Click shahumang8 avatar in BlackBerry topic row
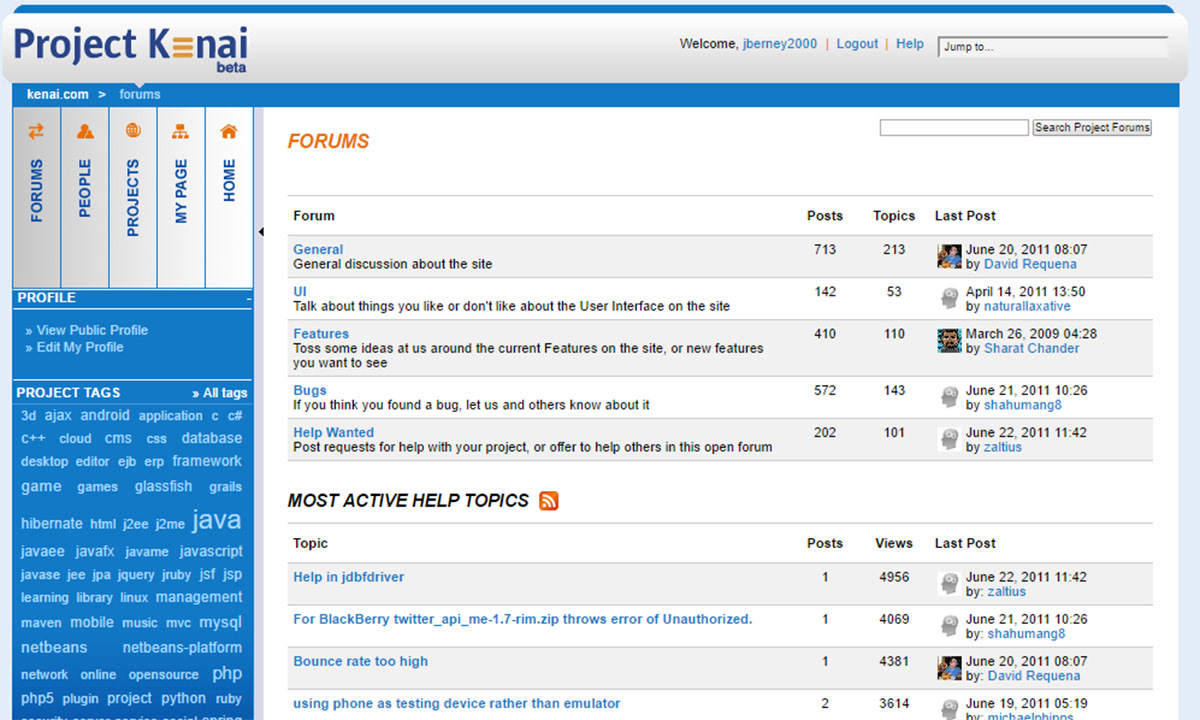Image resolution: width=1200 pixels, height=720 pixels. click(950, 625)
